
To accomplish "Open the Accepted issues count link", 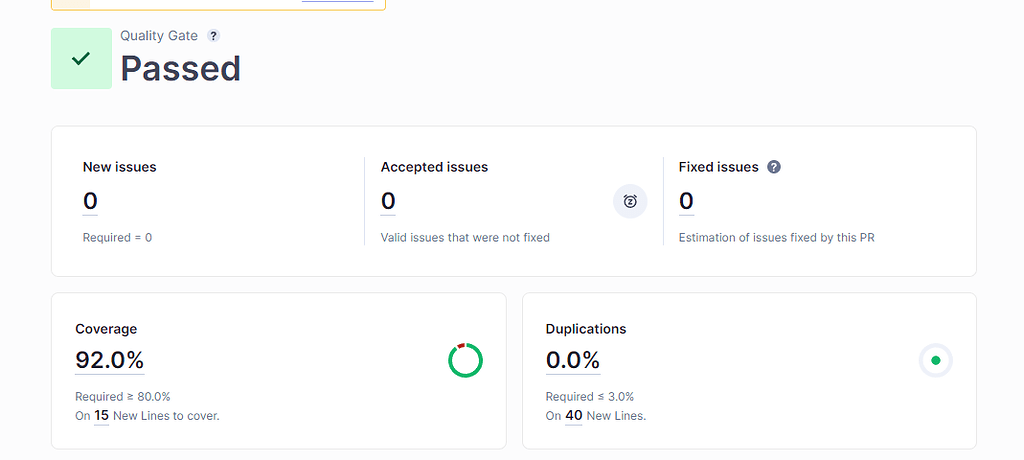I will point(388,201).
